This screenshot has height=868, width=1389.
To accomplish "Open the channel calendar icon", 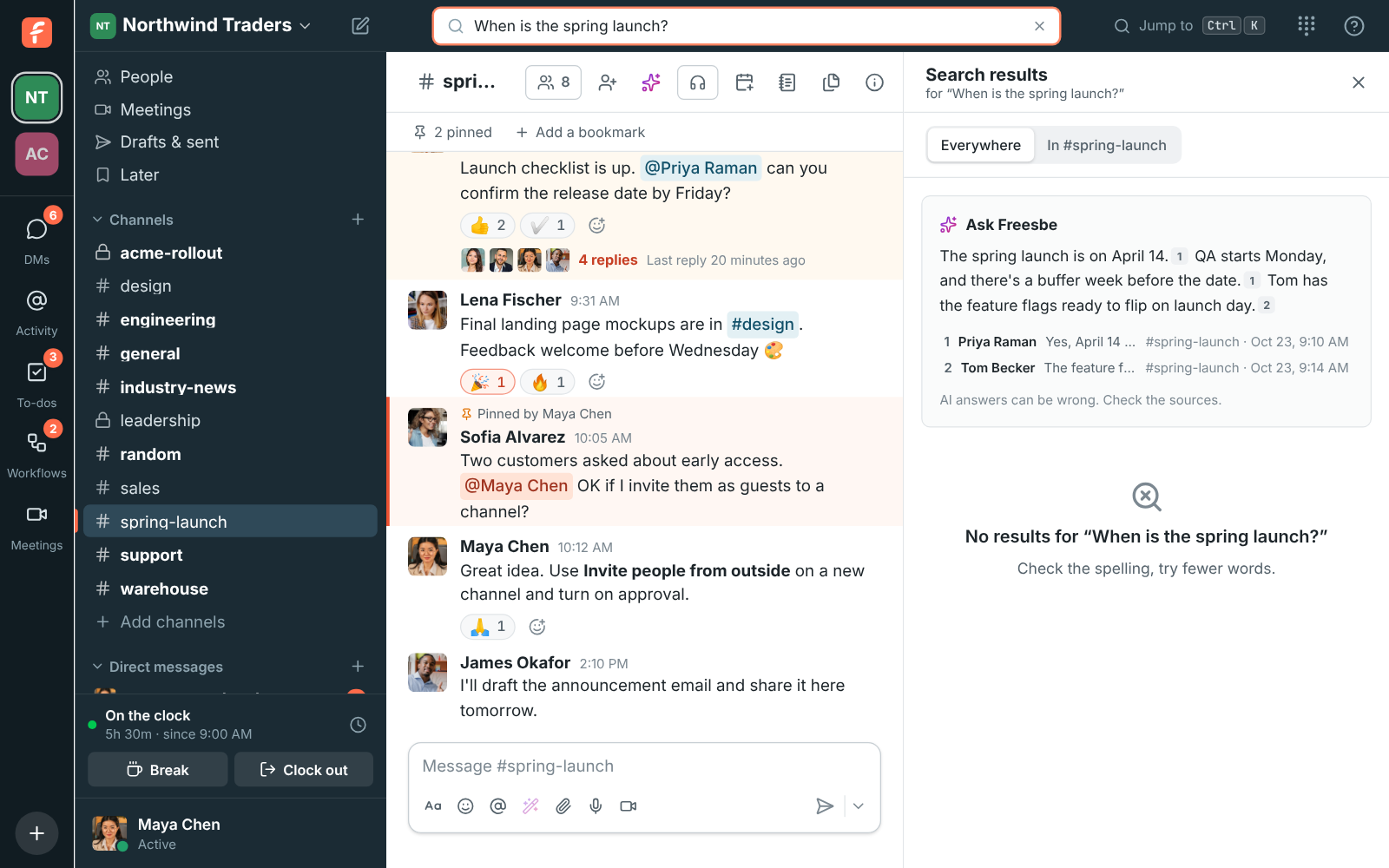I will click(745, 82).
